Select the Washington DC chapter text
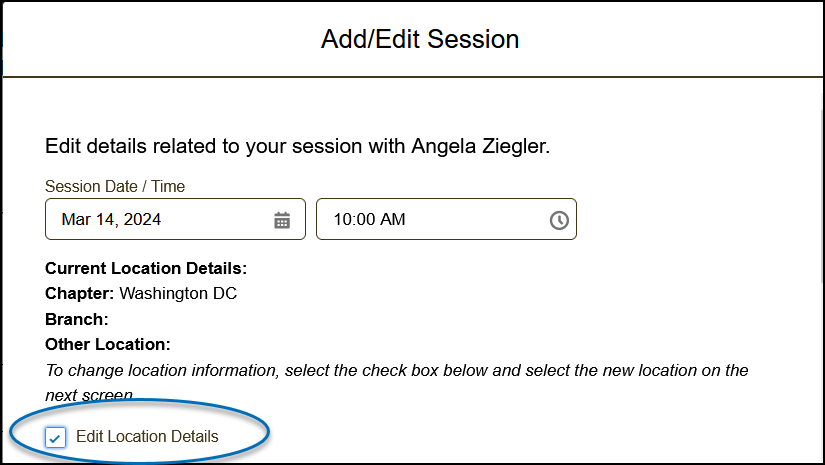The image size is (825, 465). [178, 294]
